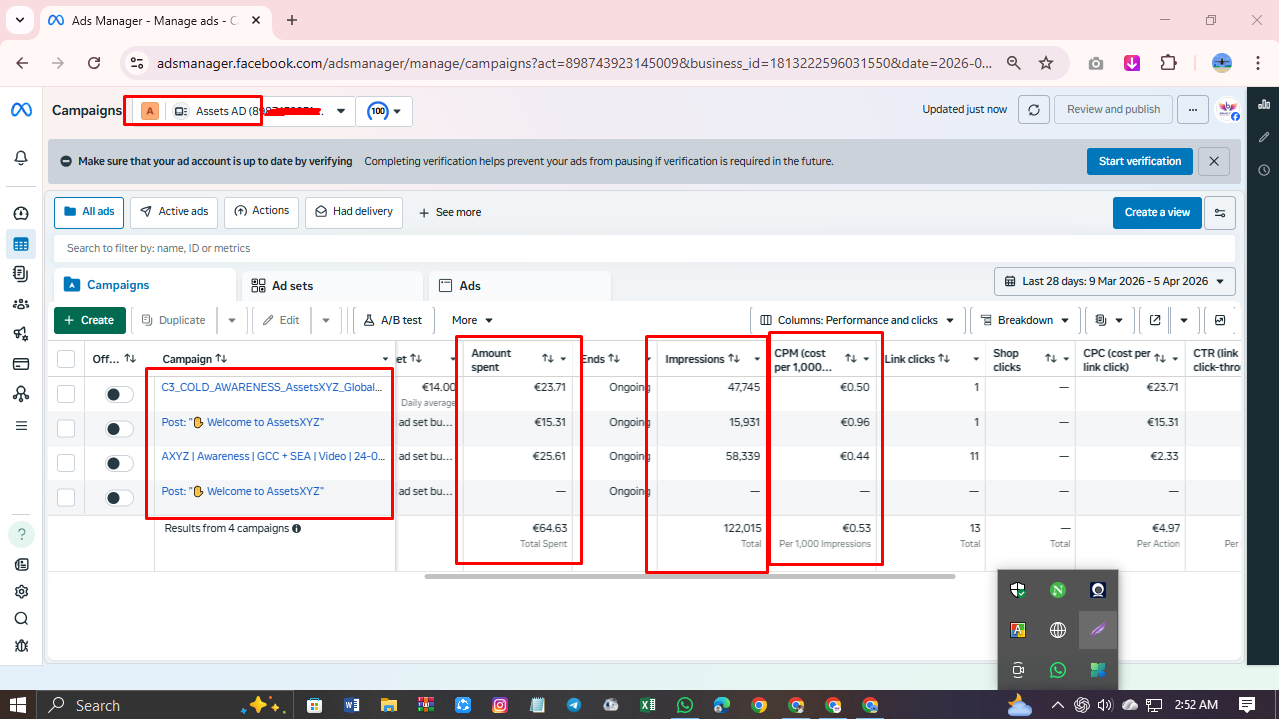Open the Billing card icon in sidebar
The width and height of the screenshot is (1279, 719).
point(20,363)
